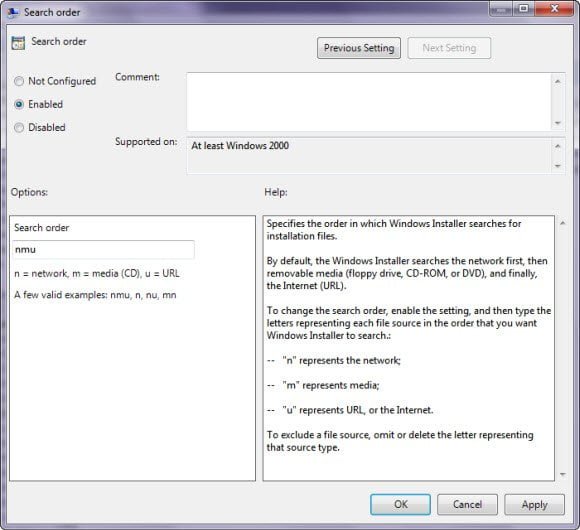Select the Enabled radio button

click(19, 104)
